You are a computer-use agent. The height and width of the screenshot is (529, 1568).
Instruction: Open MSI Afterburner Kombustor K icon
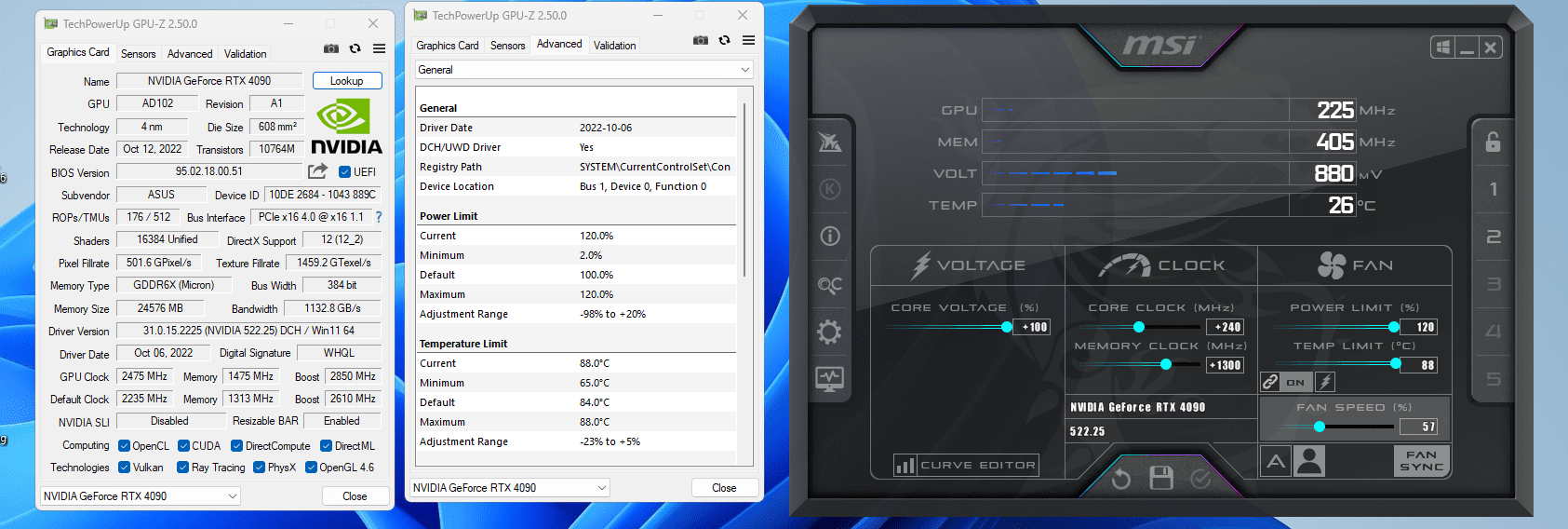(x=829, y=189)
